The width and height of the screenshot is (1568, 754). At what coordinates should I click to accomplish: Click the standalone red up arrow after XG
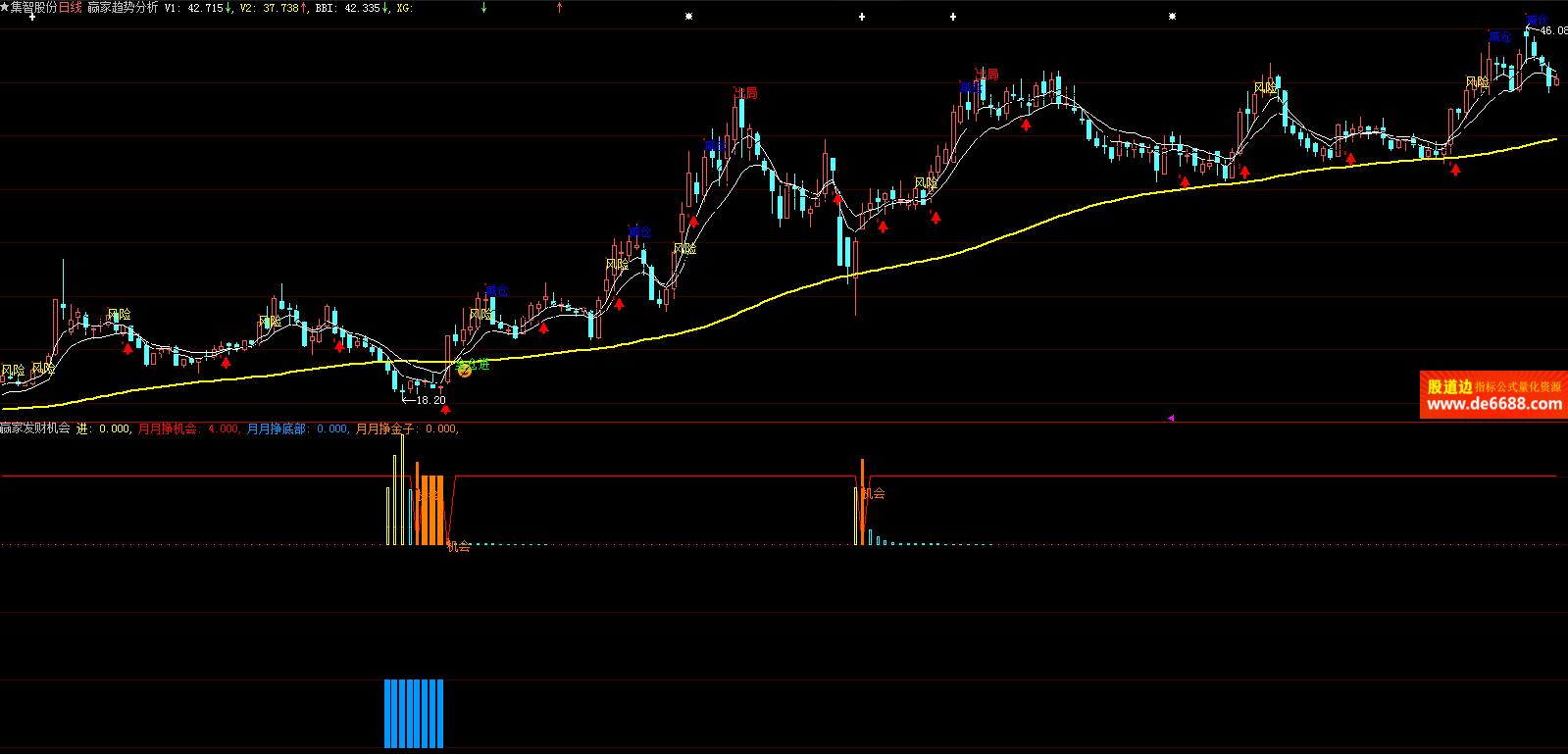pyautogui.click(x=559, y=8)
